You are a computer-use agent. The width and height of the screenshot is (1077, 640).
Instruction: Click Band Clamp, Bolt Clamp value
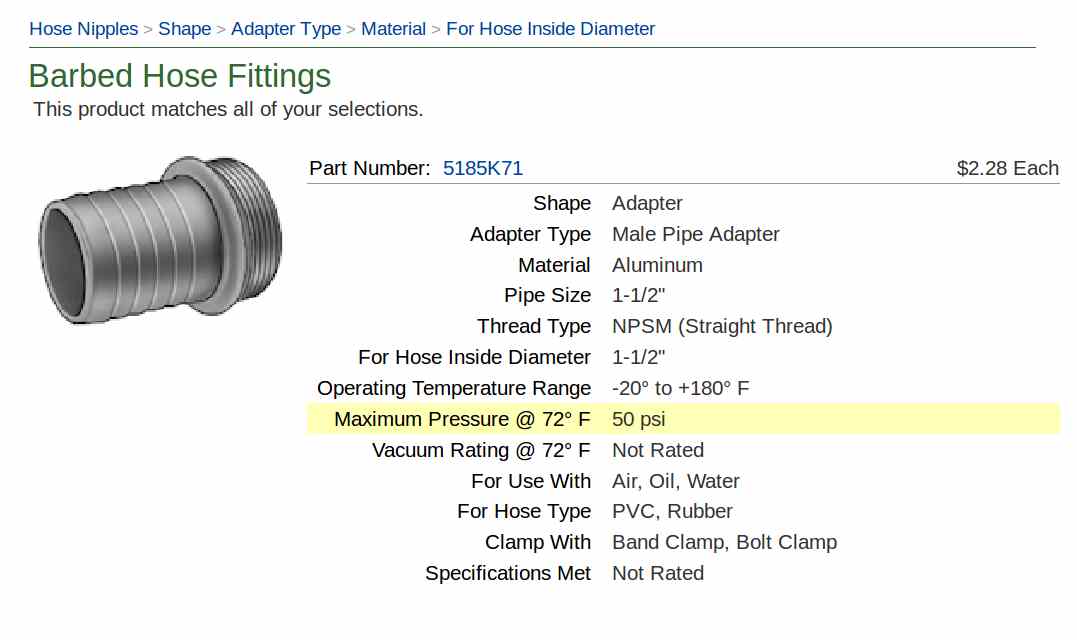pos(725,542)
